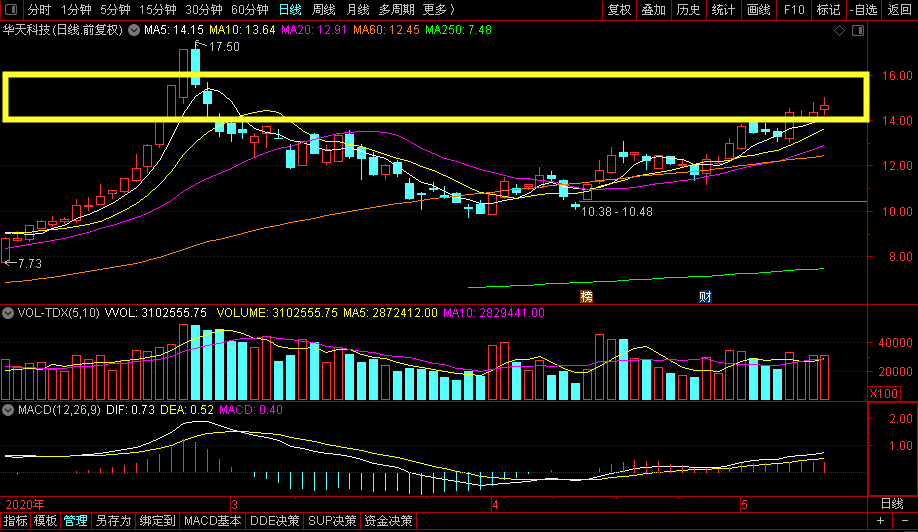Open the MACD基本 tab at bottom

pos(213,520)
